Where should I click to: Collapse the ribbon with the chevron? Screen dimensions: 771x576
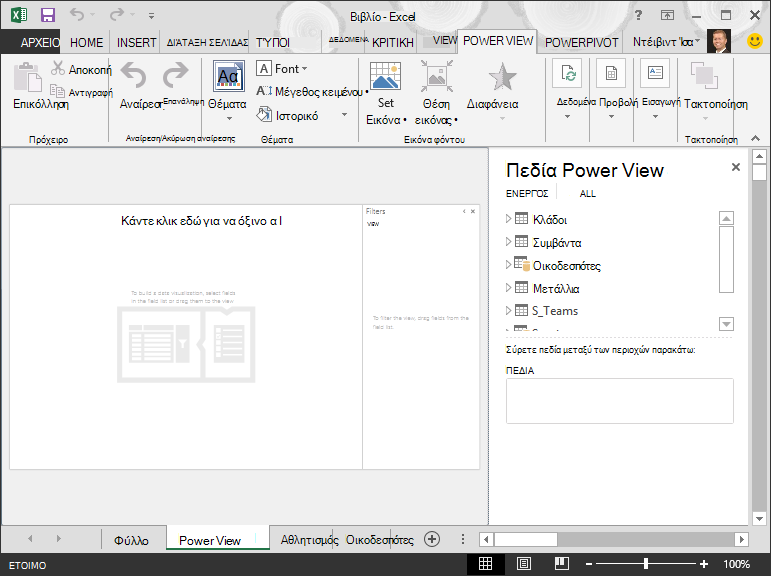(x=756, y=139)
